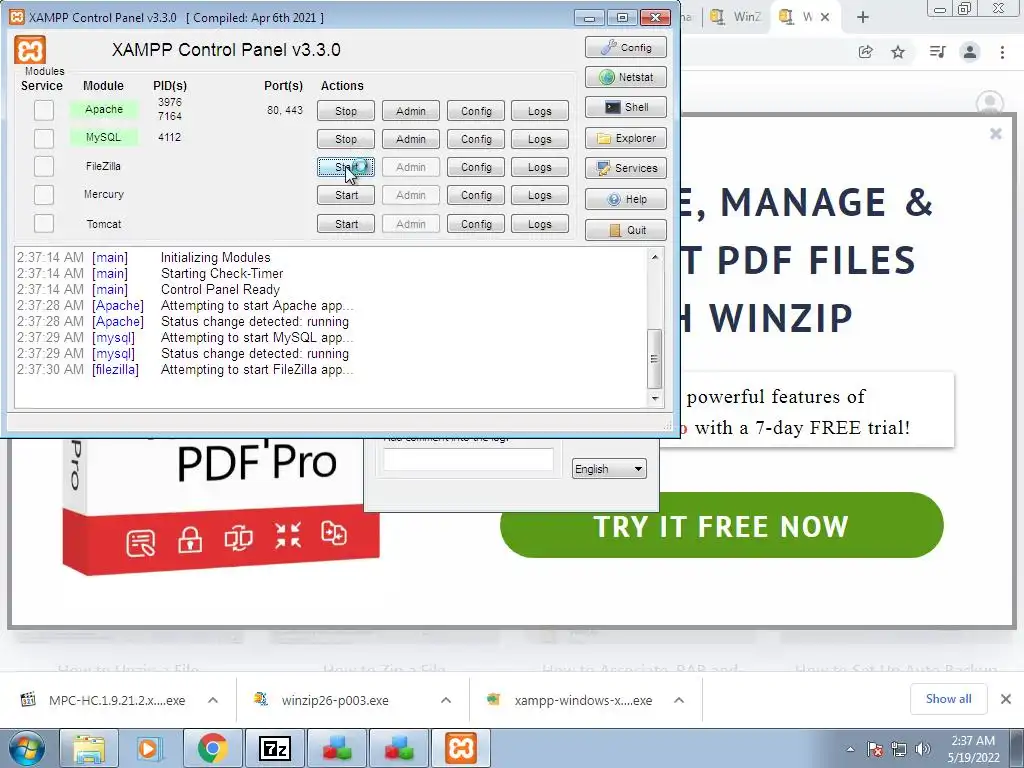Expand winzip26-p003.exe download options arrow
The width and height of the screenshot is (1024, 768).
pyautogui.click(x=446, y=700)
